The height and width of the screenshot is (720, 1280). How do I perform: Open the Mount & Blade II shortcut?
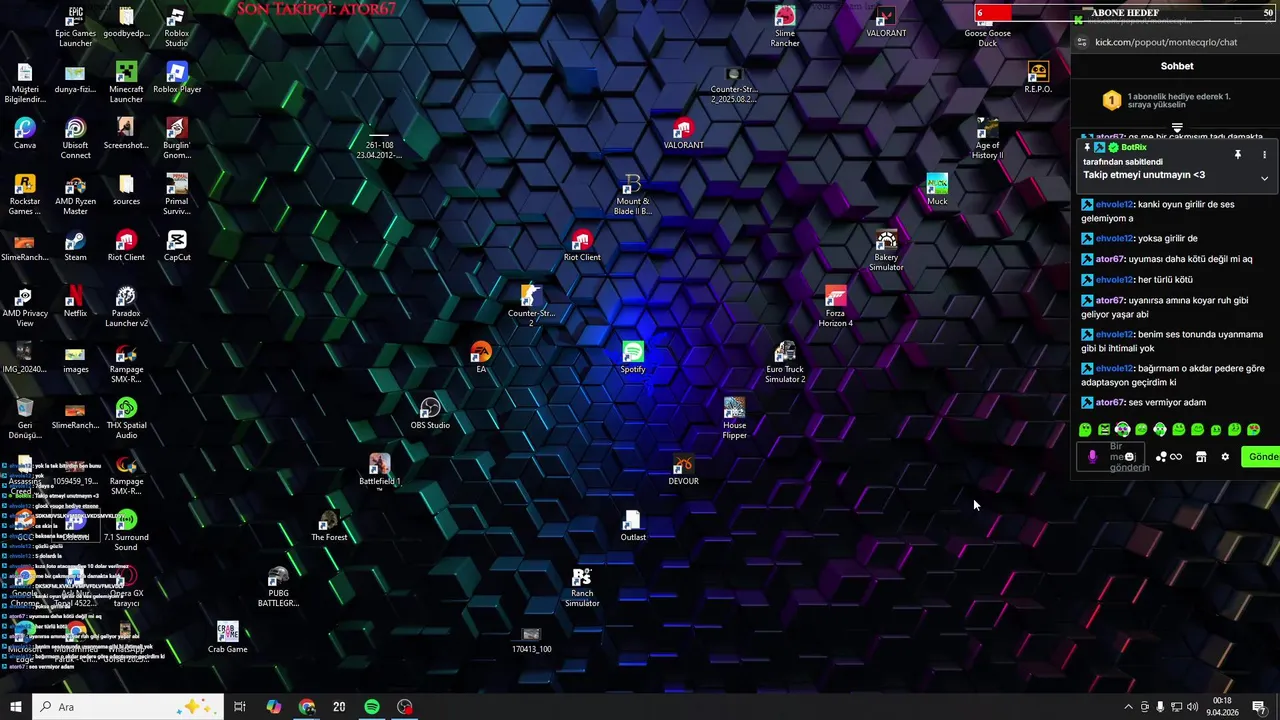coord(632,194)
